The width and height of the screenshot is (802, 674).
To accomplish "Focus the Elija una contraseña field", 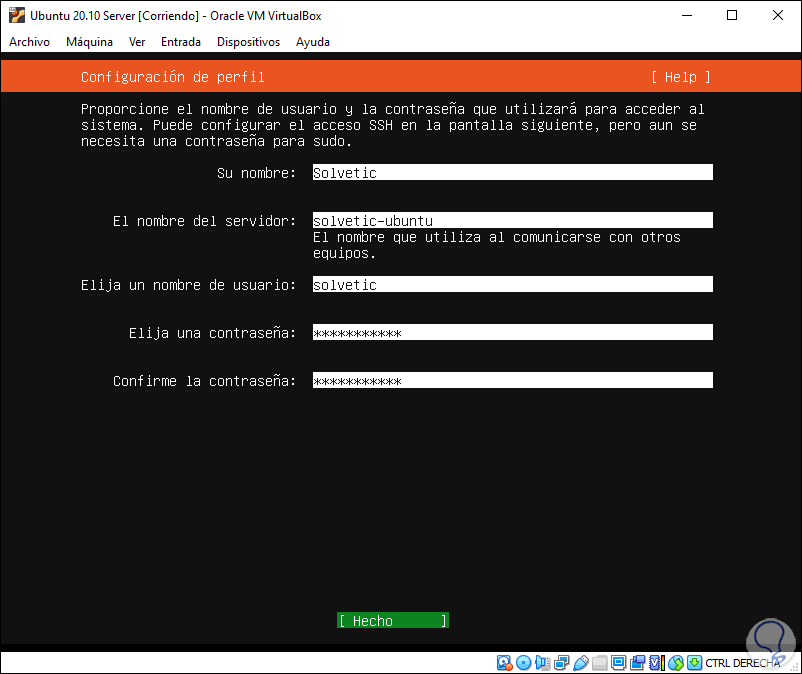I will (513, 332).
